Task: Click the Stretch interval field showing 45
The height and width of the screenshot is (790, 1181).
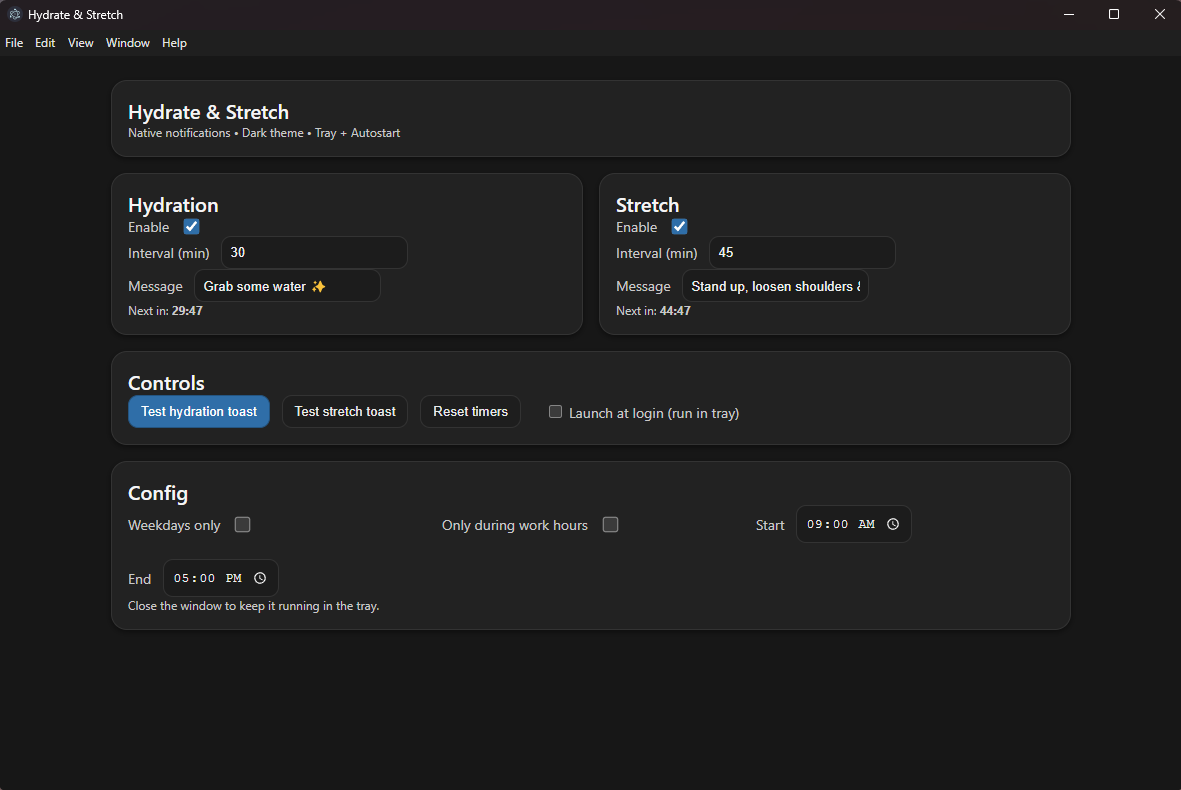Action: [801, 253]
